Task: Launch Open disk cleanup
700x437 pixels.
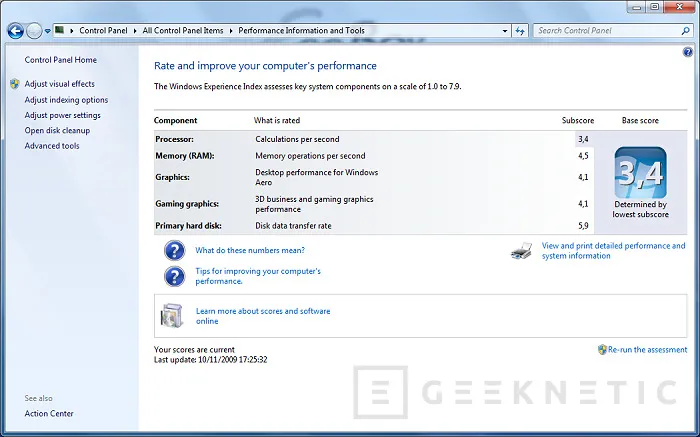Action: [57, 130]
